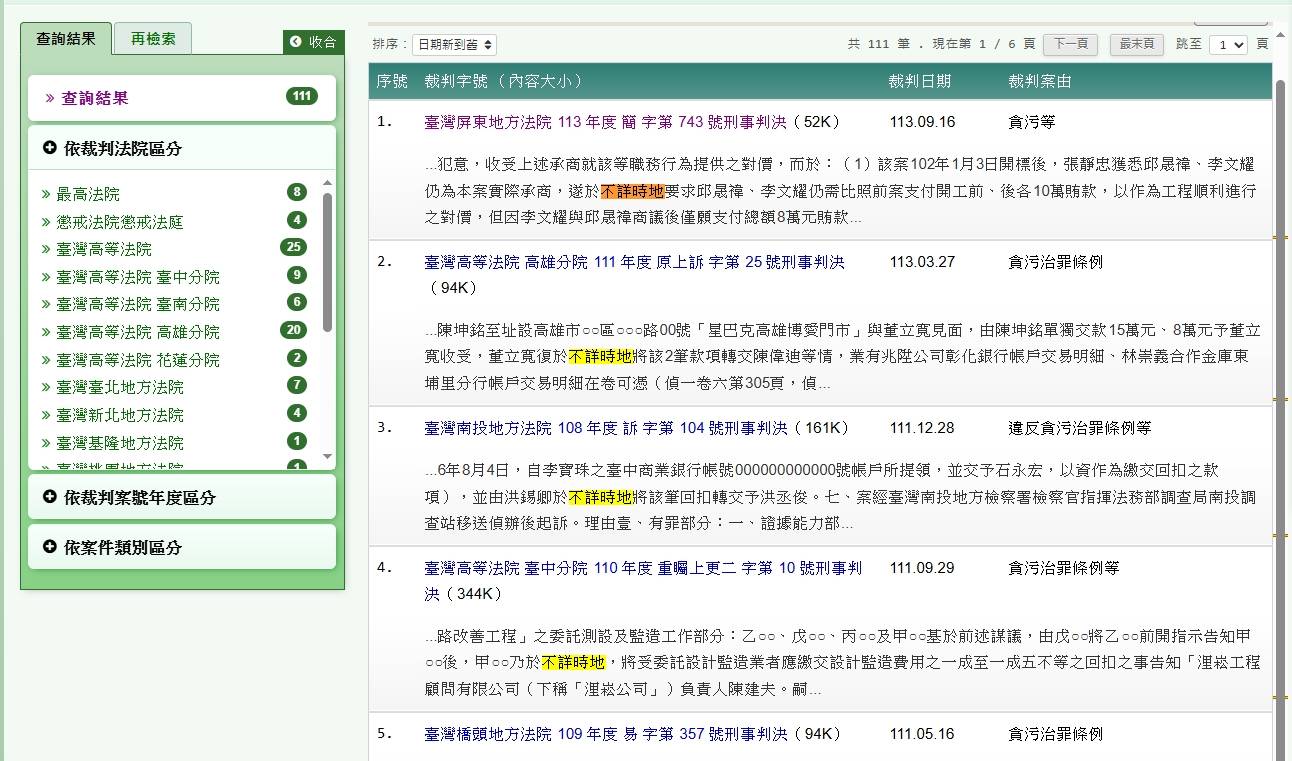Screen dimensions: 1292x761
Task: Filter by 臺灣基隆地方法院
Action: pyautogui.click(x=120, y=443)
